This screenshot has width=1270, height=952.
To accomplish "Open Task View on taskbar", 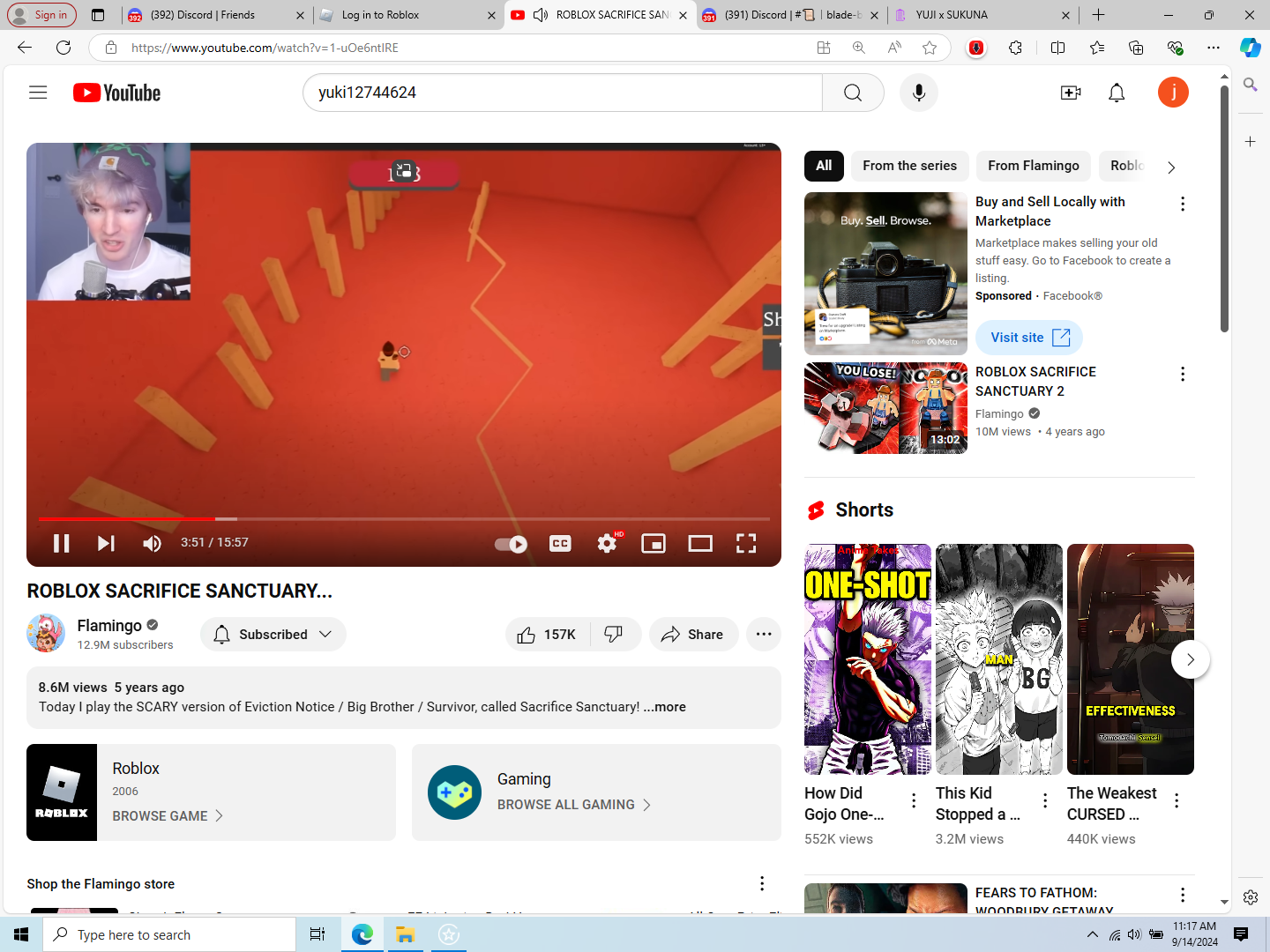I will (317, 934).
